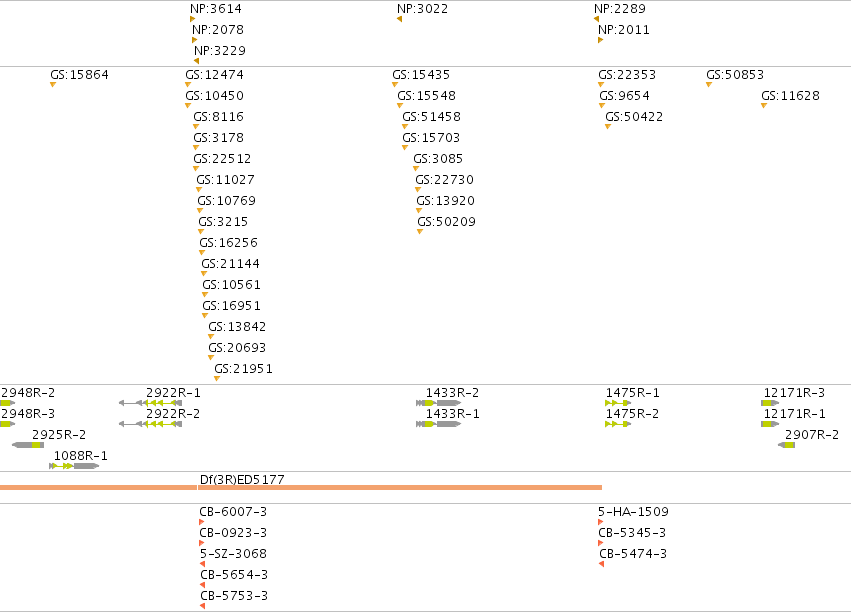Click the GS:9654 insertion label
851x612 pixels.
[624, 96]
